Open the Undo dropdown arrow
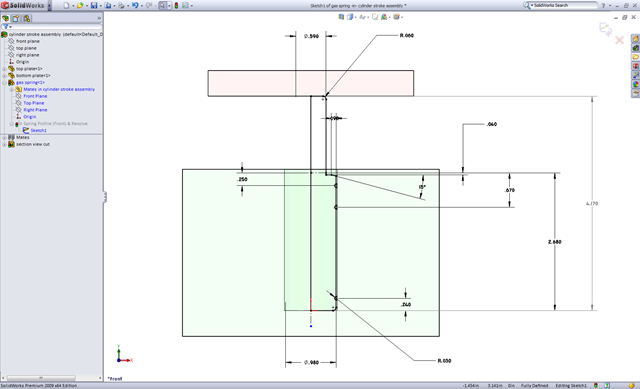Viewport: 640px width, 389px height. click(x=141, y=6)
